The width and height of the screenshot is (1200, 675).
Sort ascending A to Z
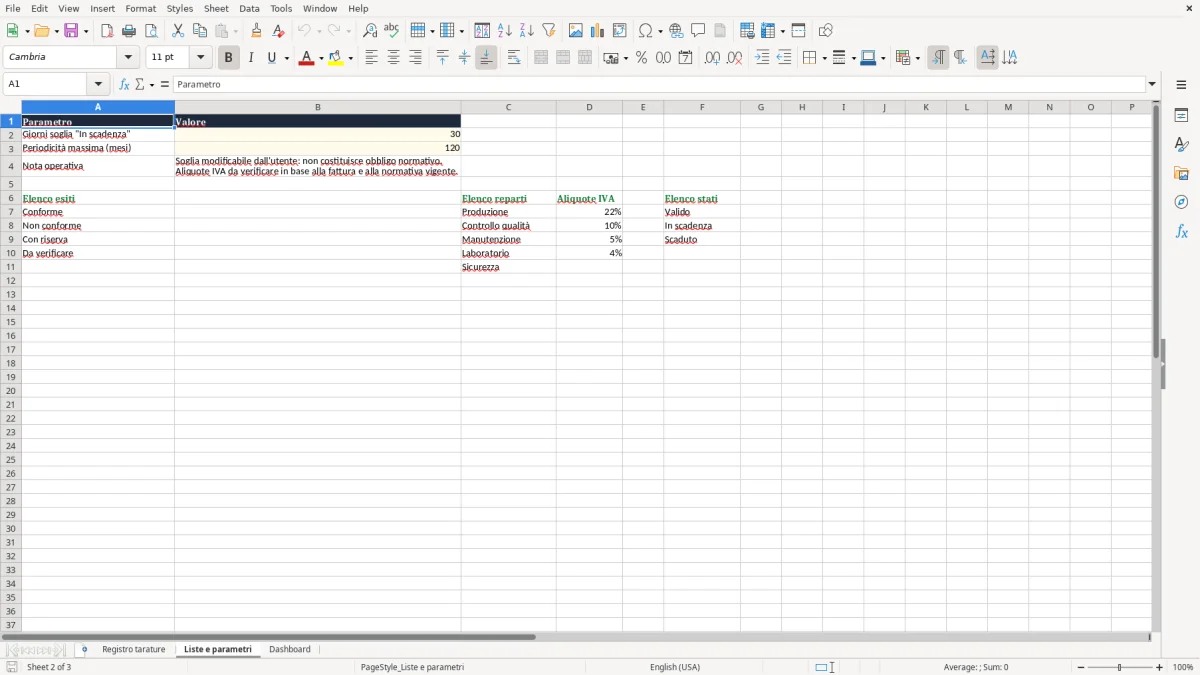point(505,31)
